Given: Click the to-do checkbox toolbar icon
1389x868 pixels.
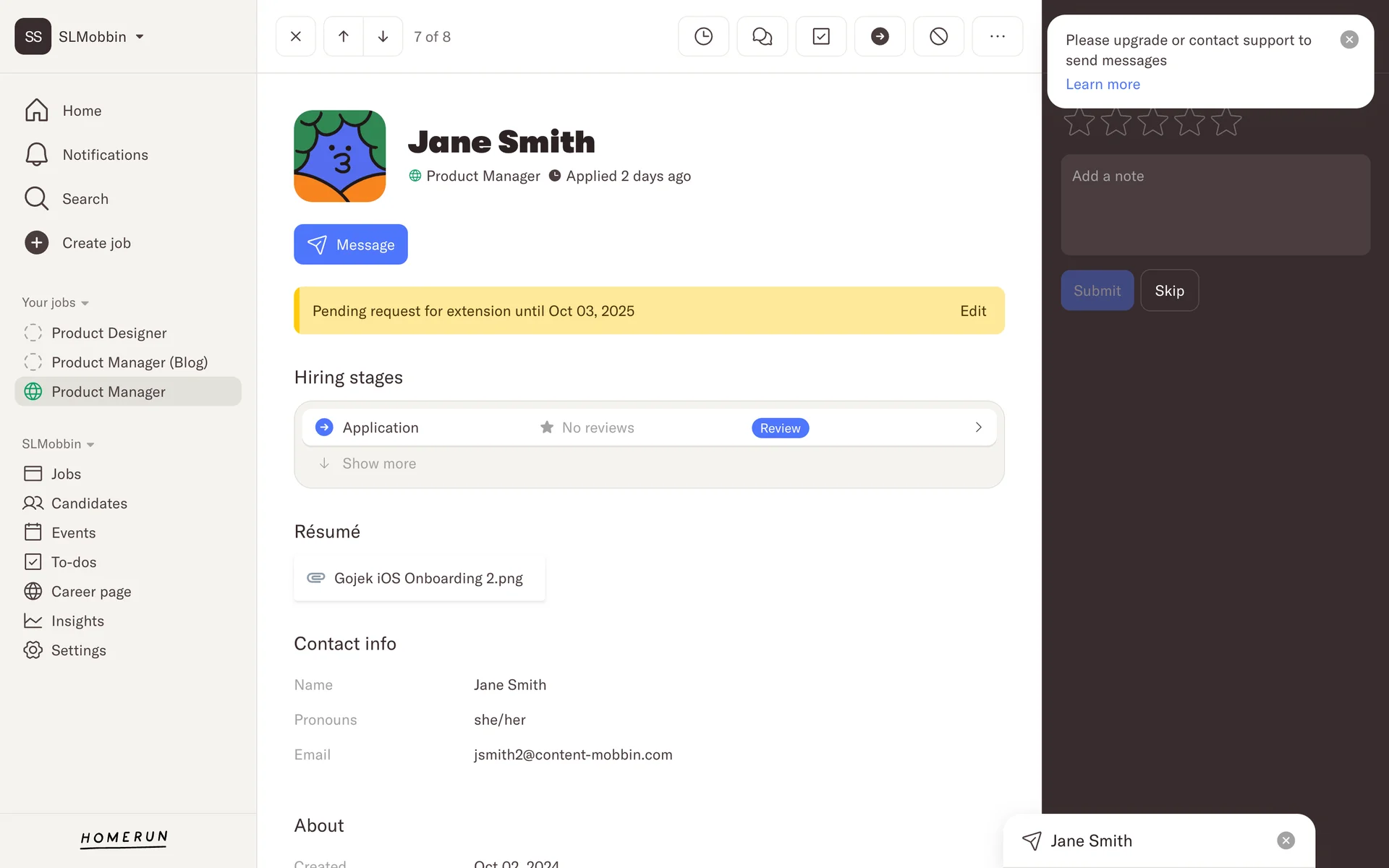Looking at the screenshot, I should click(820, 36).
